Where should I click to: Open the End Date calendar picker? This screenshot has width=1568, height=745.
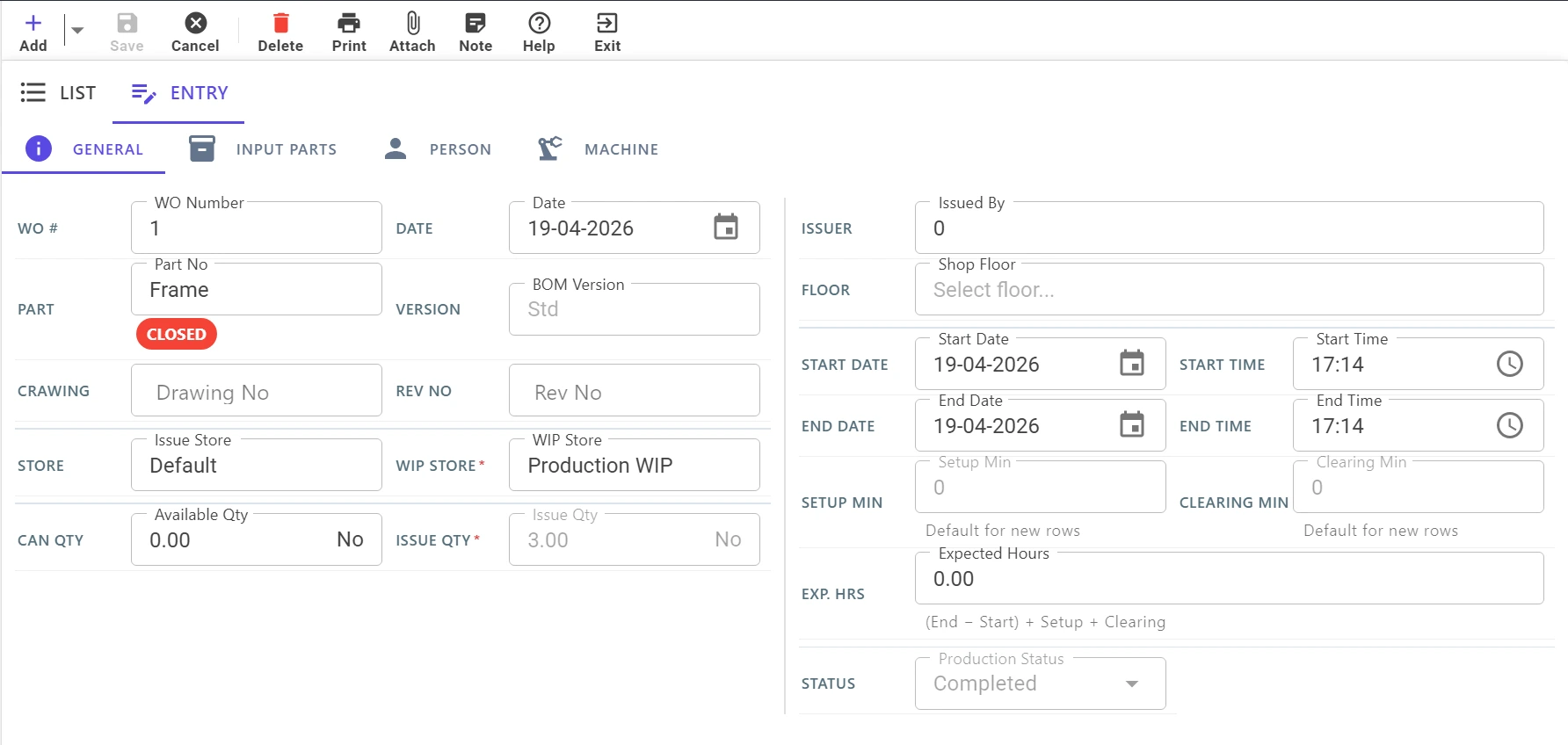coord(1132,425)
